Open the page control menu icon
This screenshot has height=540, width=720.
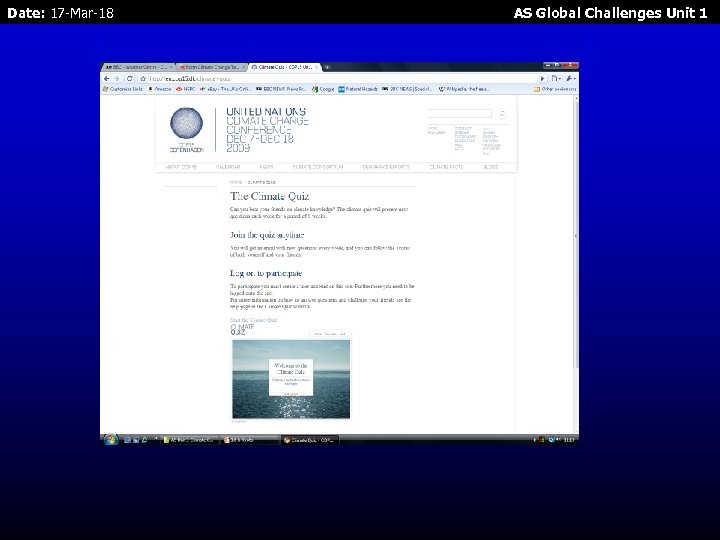(556, 79)
